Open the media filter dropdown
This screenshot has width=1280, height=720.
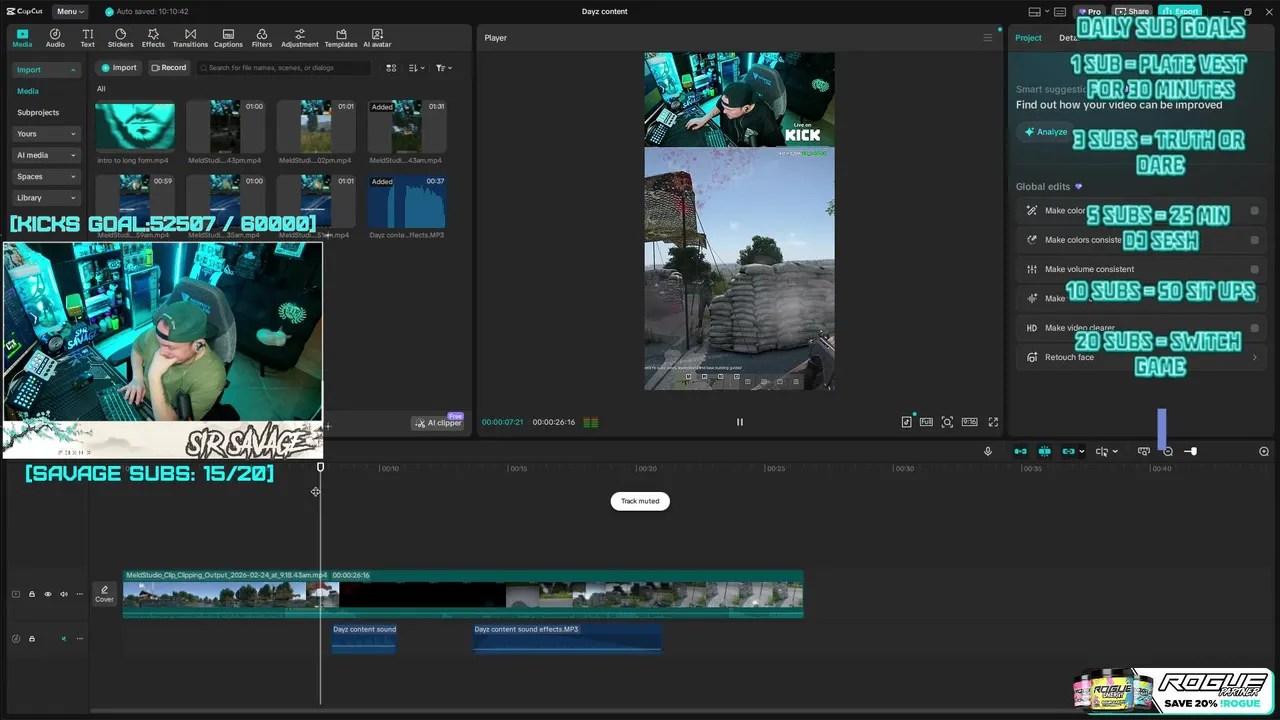click(x=444, y=68)
